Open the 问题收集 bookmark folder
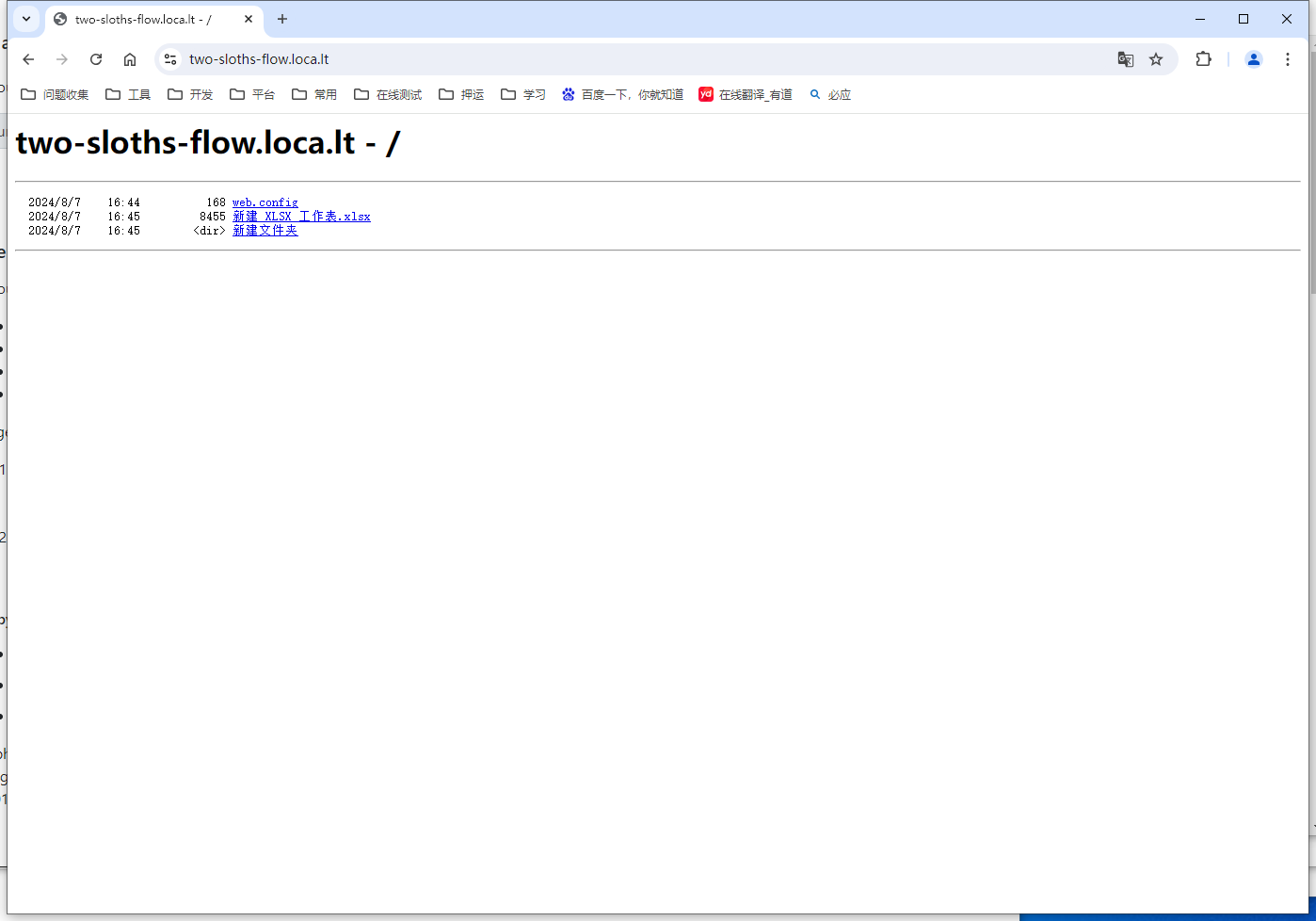The height and width of the screenshot is (921, 1316). [55, 94]
